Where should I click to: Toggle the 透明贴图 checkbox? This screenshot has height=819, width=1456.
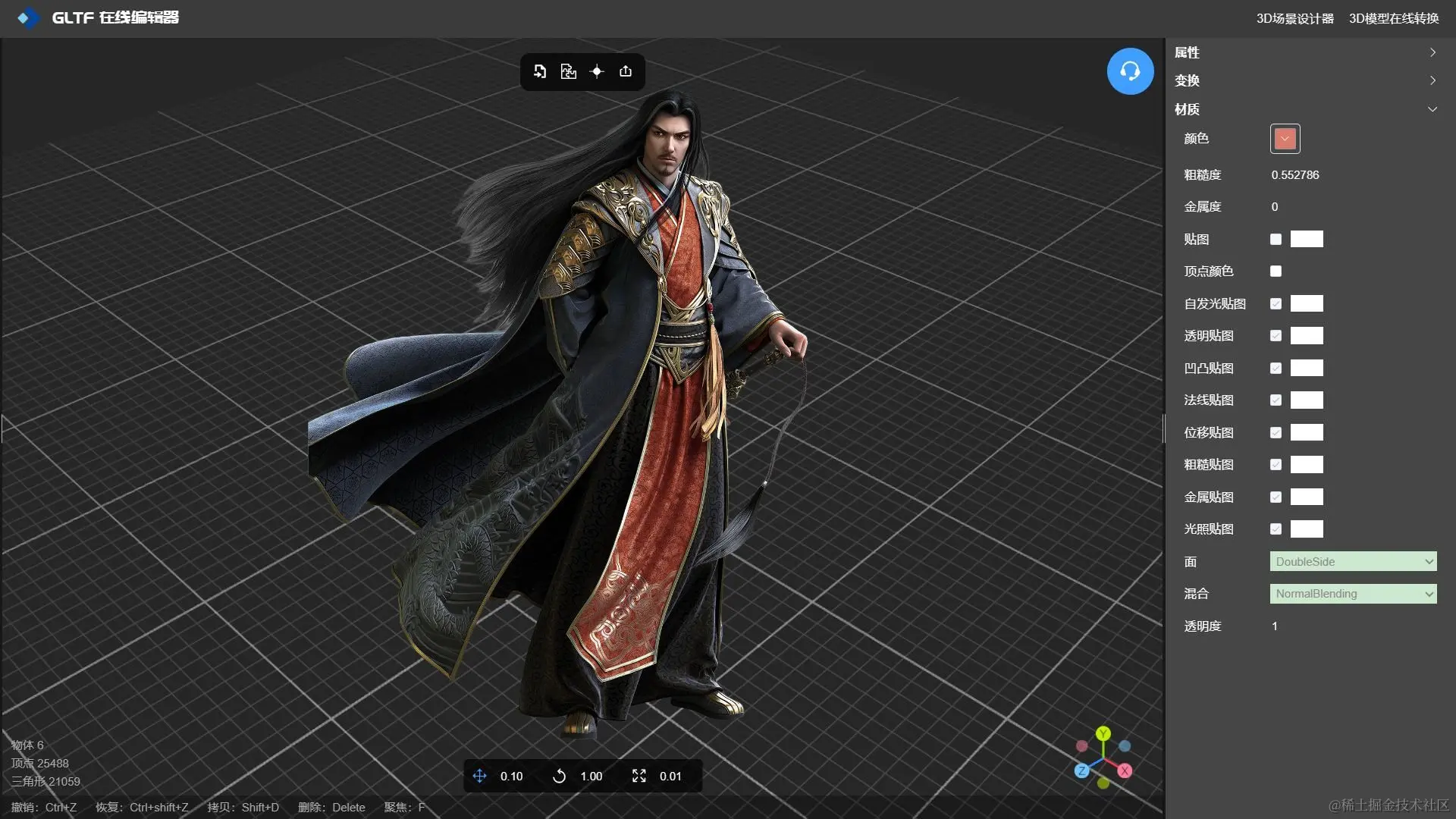(1276, 335)
